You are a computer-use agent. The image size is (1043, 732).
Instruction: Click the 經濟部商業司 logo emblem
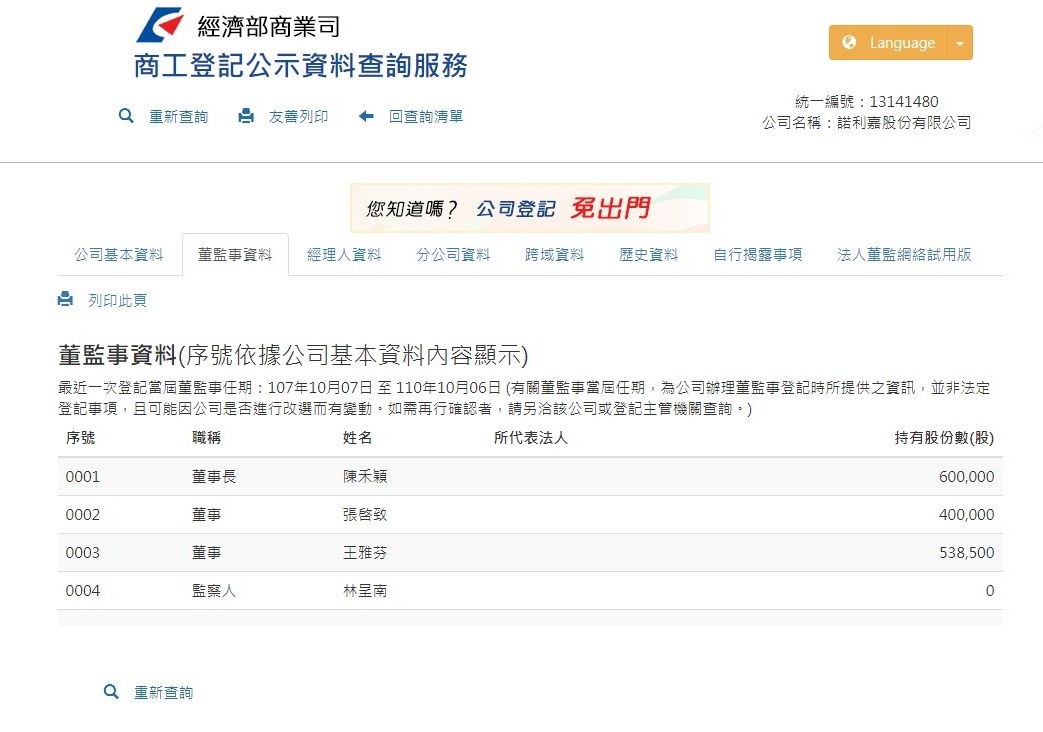point(160,25)
